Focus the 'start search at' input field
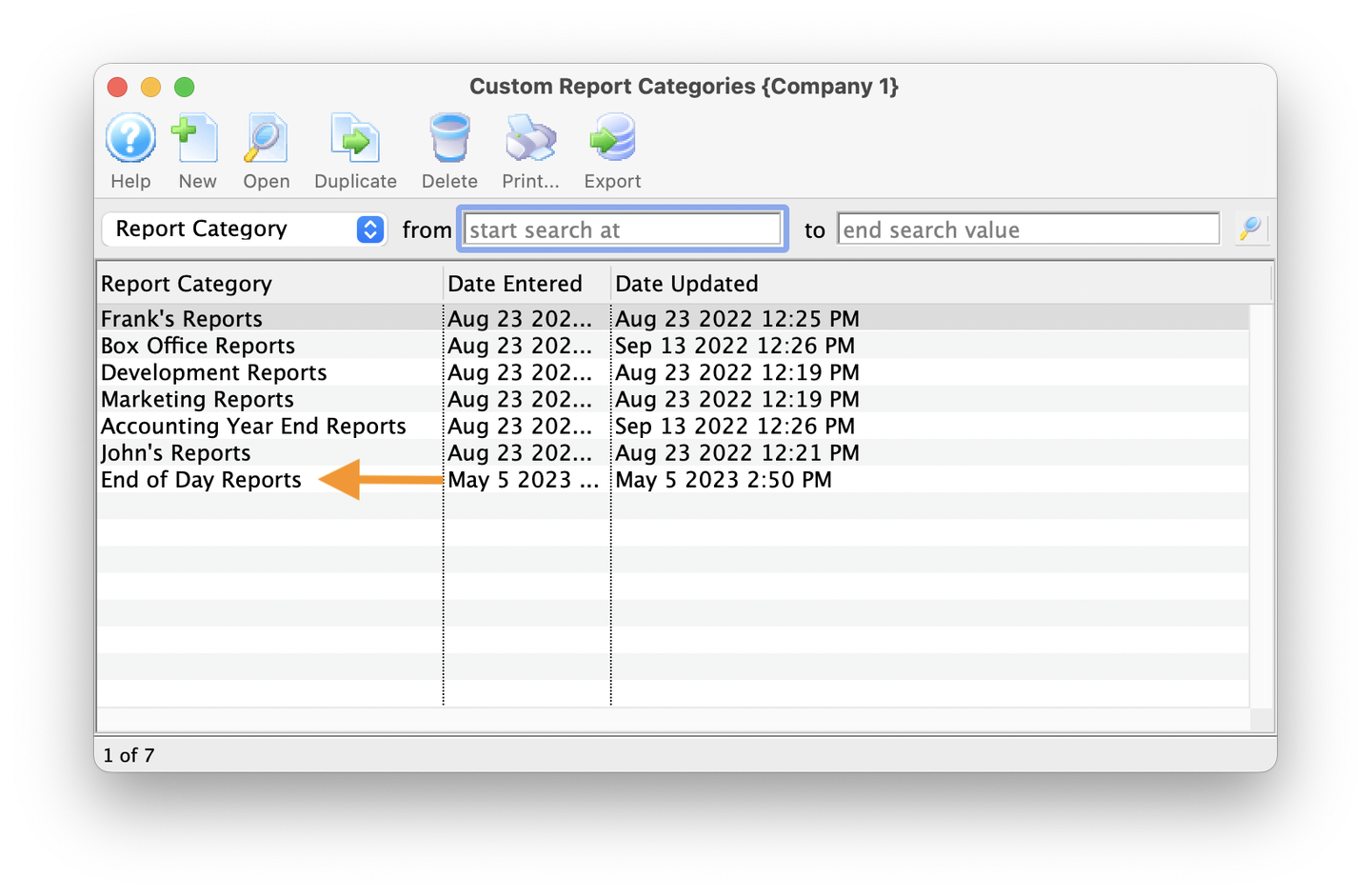1371x896 pixels. tap(623, 229)
